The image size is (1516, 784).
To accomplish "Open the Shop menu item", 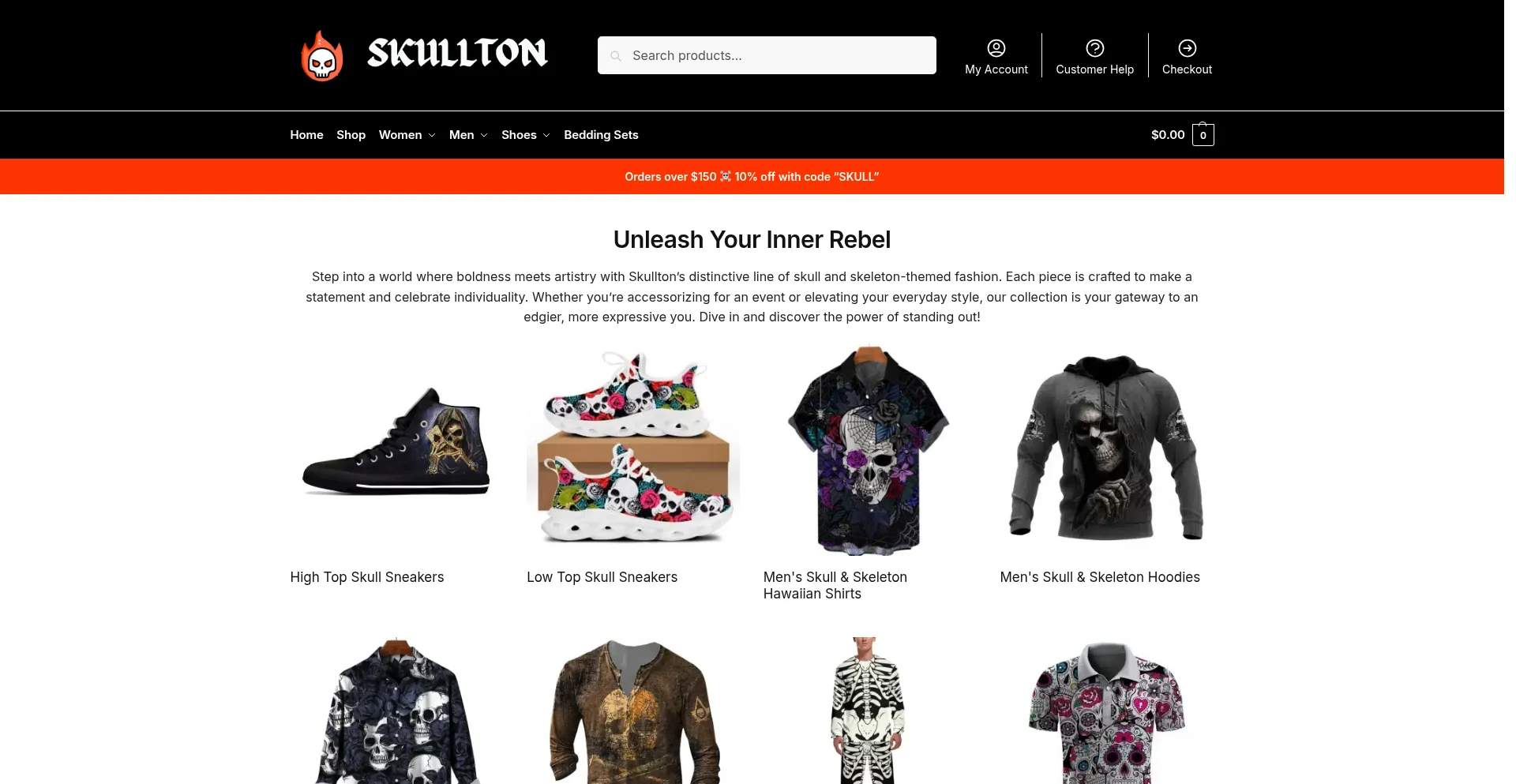I will (x=351, y=135).
